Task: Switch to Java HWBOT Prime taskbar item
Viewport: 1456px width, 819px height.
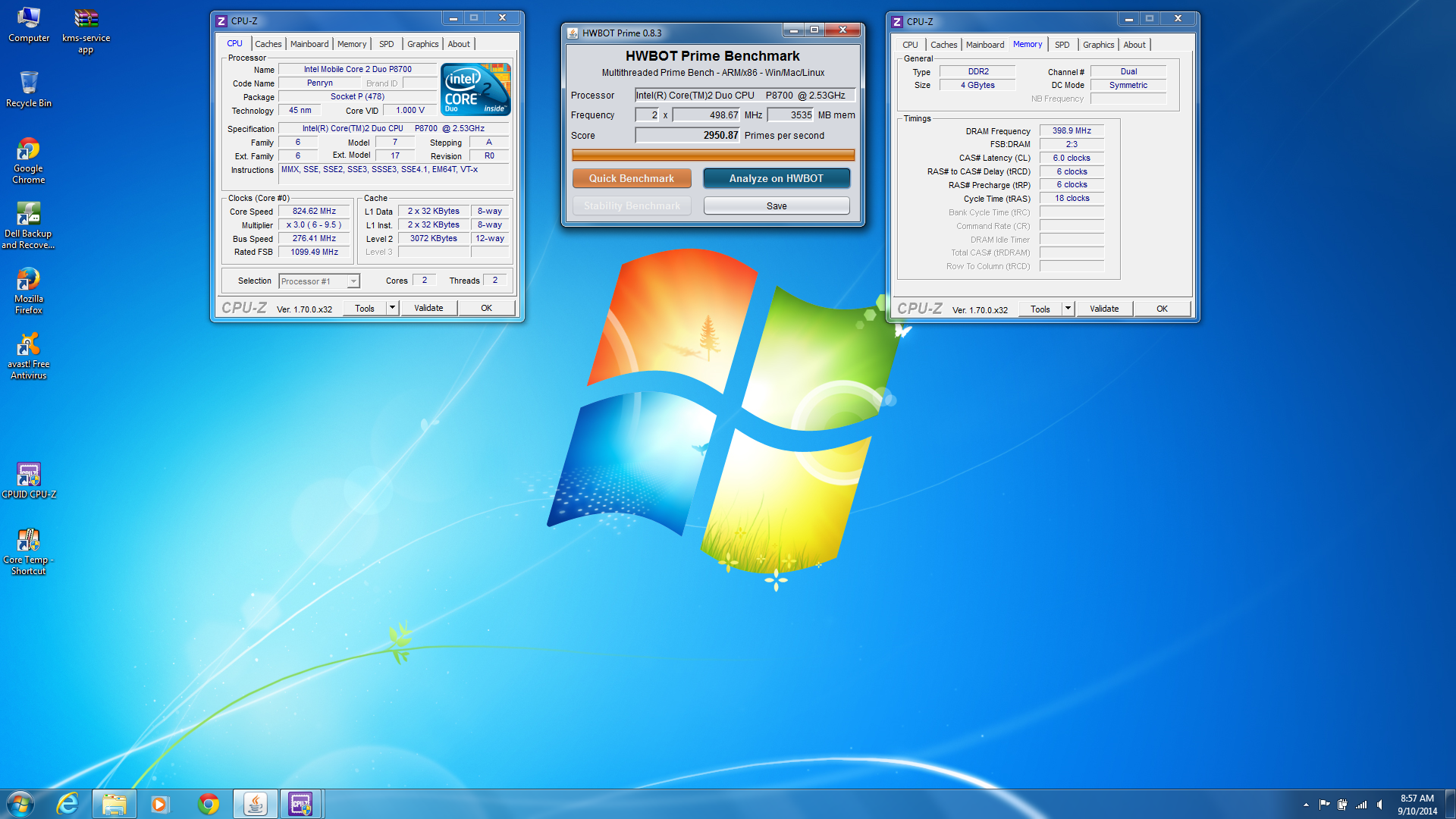Action: [x=255, y=804]
